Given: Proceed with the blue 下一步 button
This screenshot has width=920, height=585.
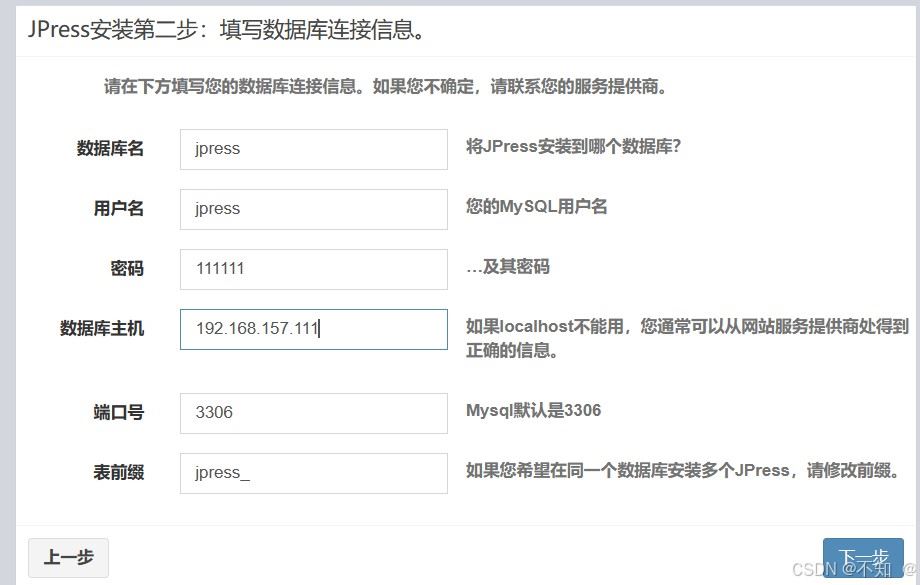Looking at the screenshot, I should point(863,559).
